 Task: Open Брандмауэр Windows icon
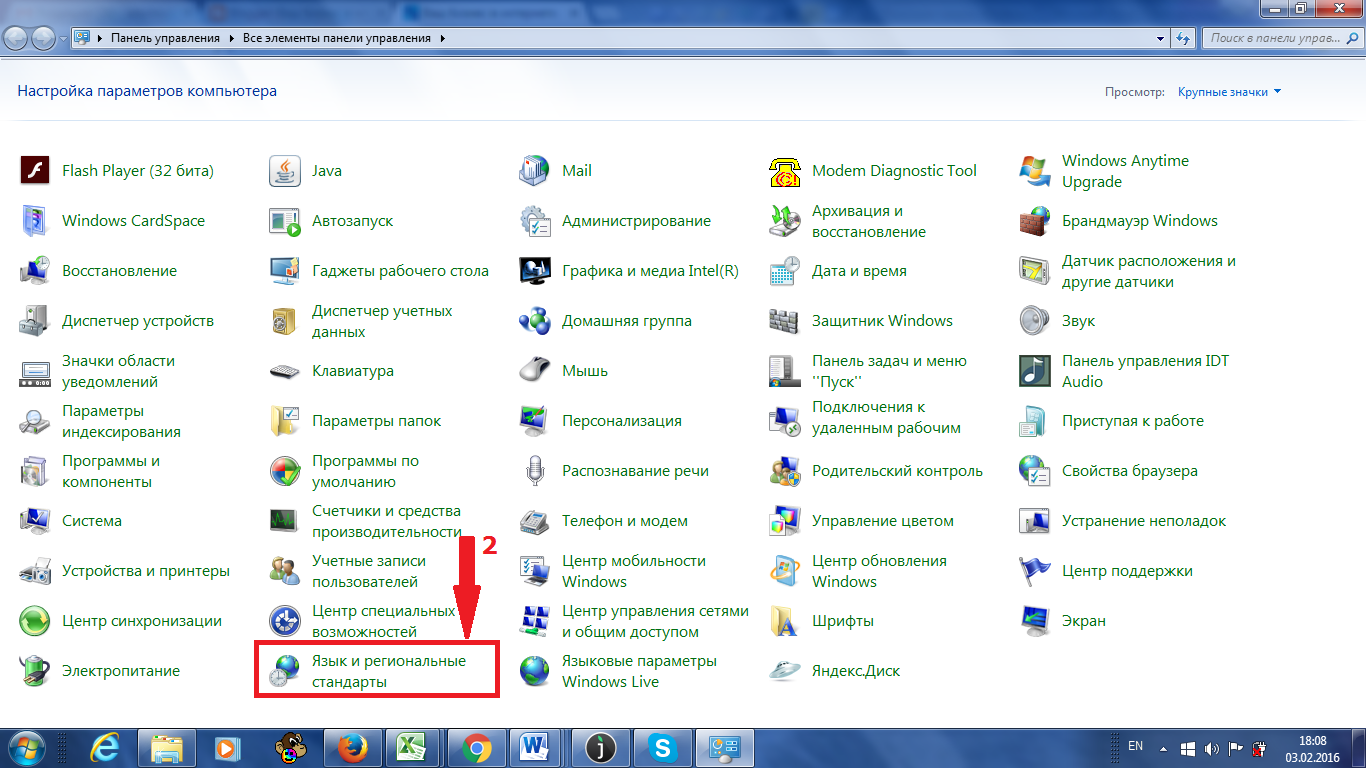1035,221
